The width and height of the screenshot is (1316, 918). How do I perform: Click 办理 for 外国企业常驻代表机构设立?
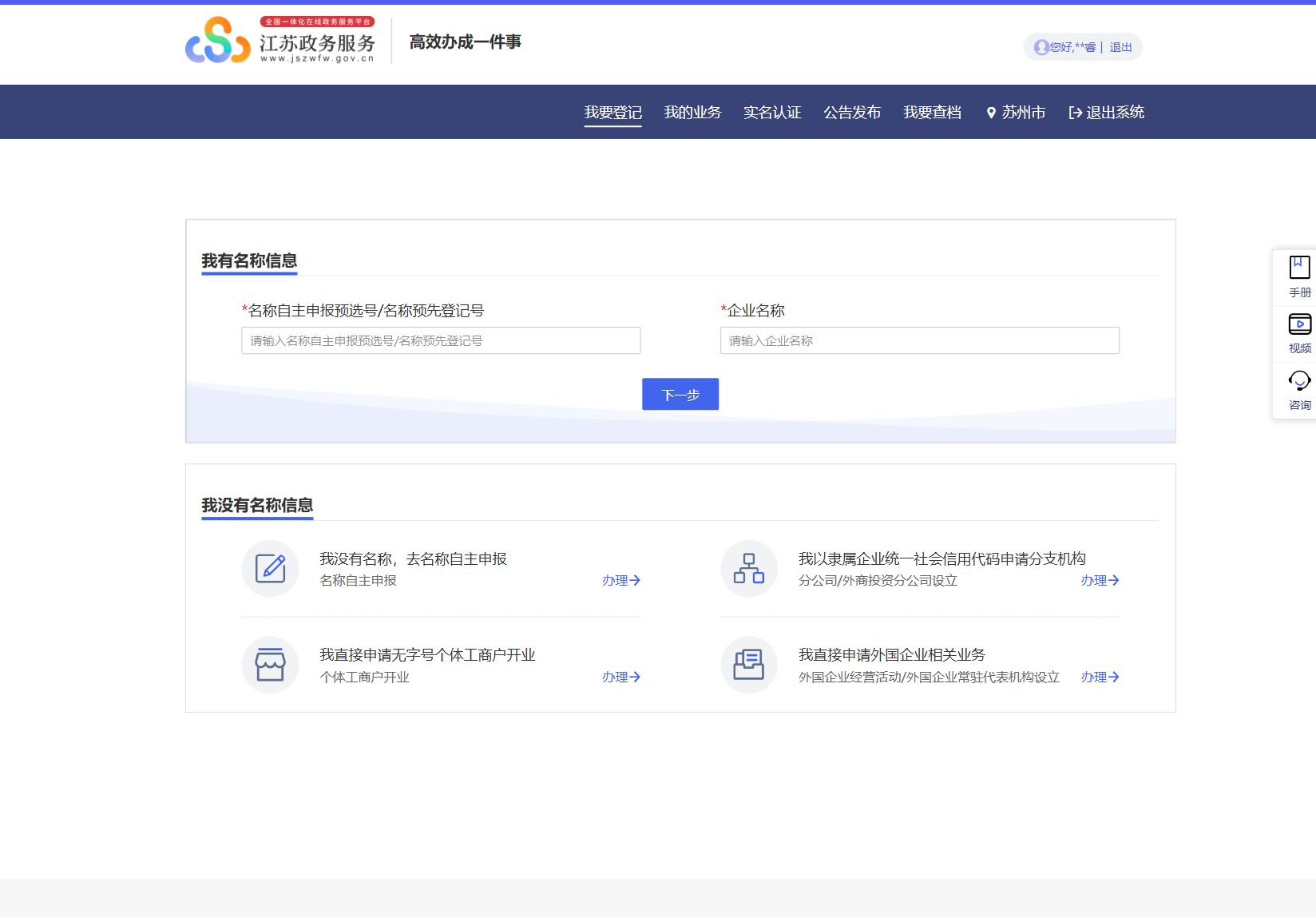click(1100, 678)
